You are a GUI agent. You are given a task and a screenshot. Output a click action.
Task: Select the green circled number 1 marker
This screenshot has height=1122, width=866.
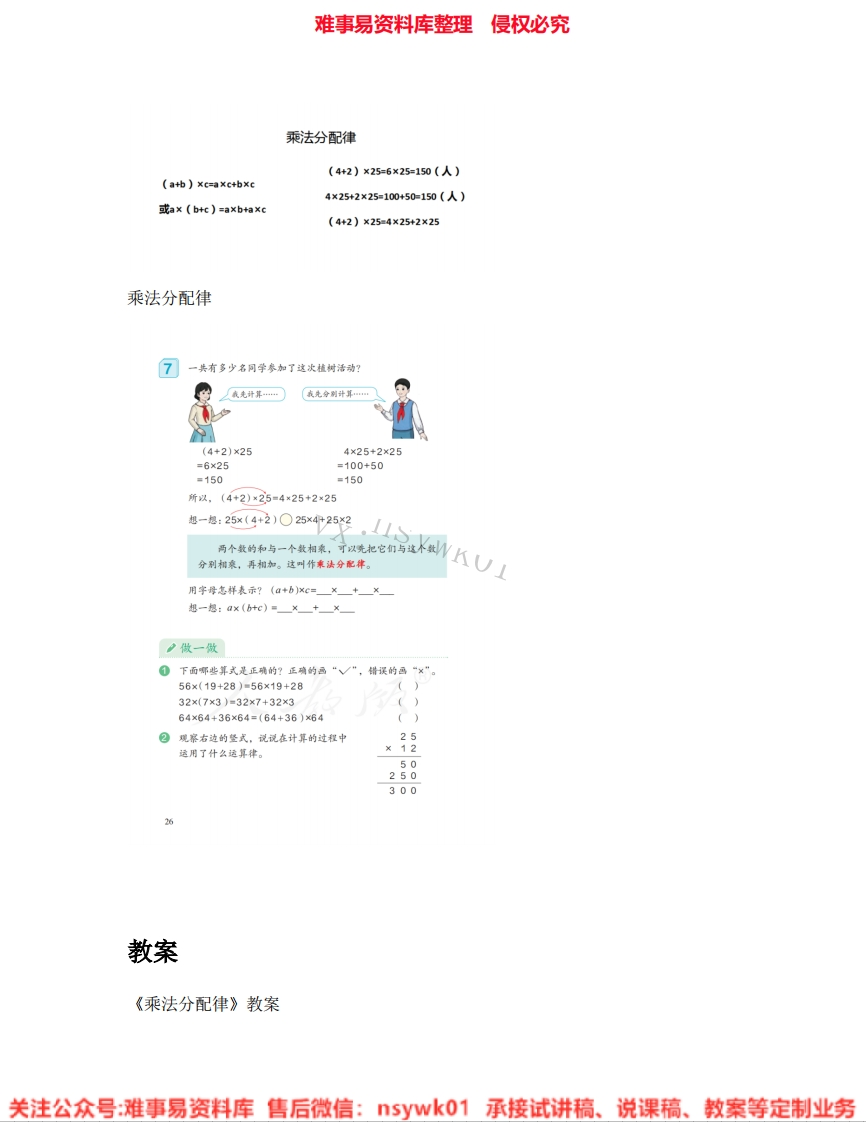pos(164,672)
